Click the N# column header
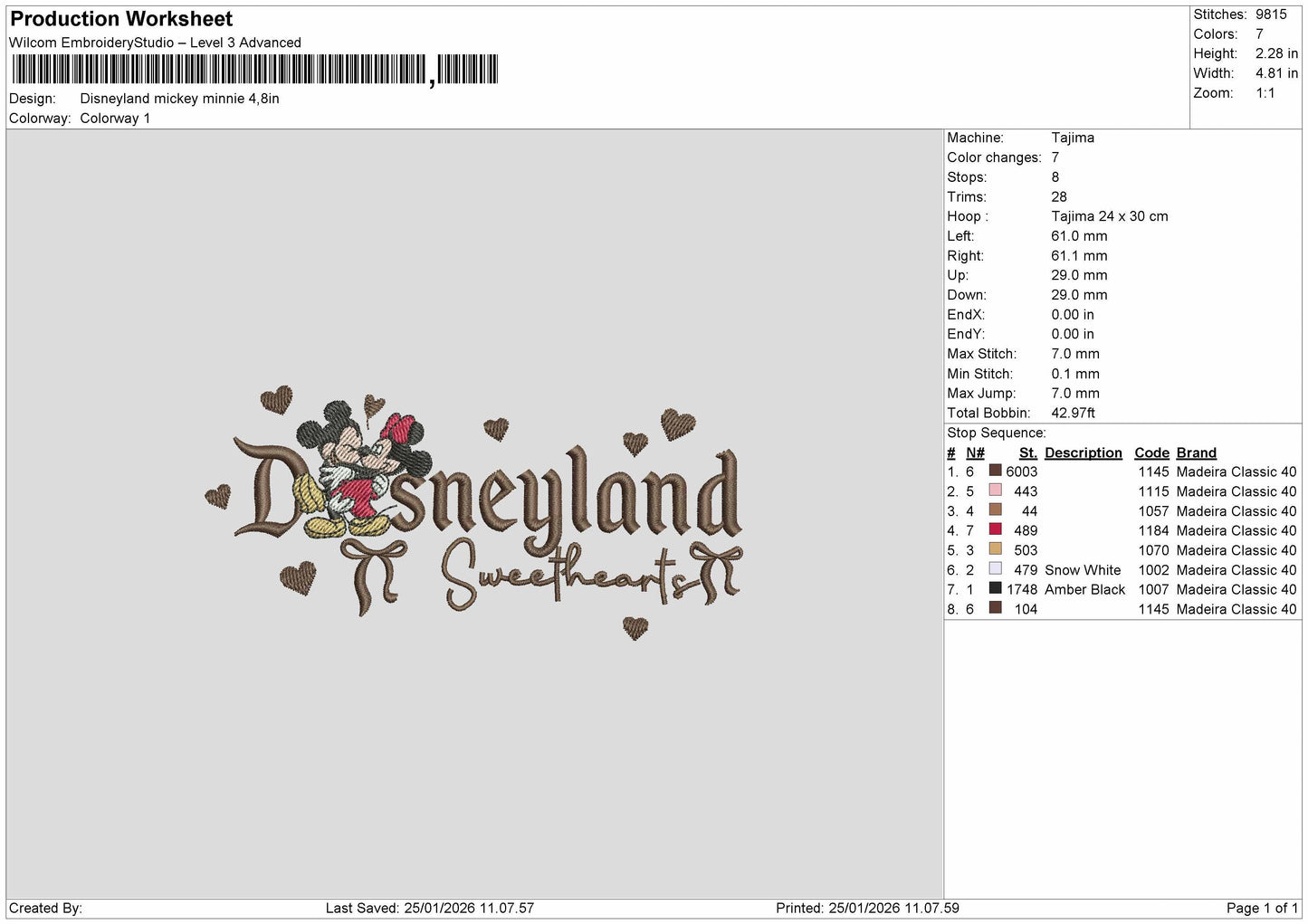This screenshot has width=1308, height=924. pos(975,452)
